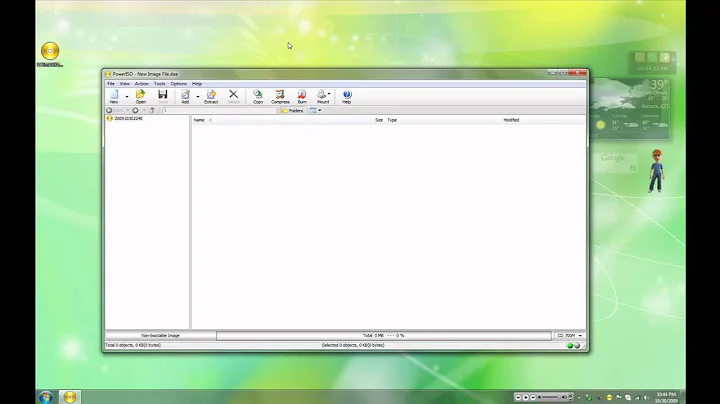Click the gray status indicator light

[x=577, y=346]
